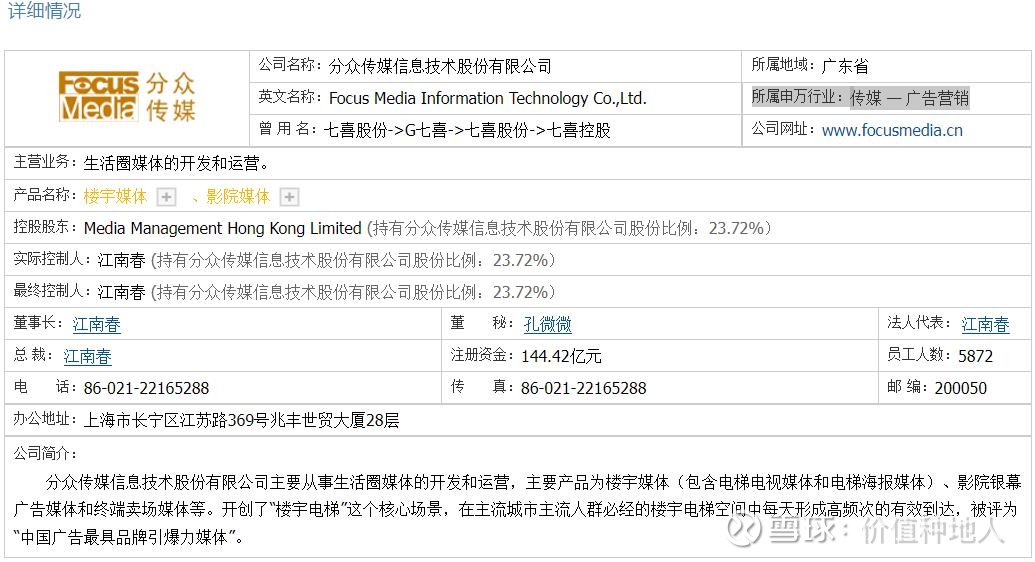Expand the plus icon beside 影院媒体
The width and height of the screenshot is (1035, 562).
pos(289,197)
